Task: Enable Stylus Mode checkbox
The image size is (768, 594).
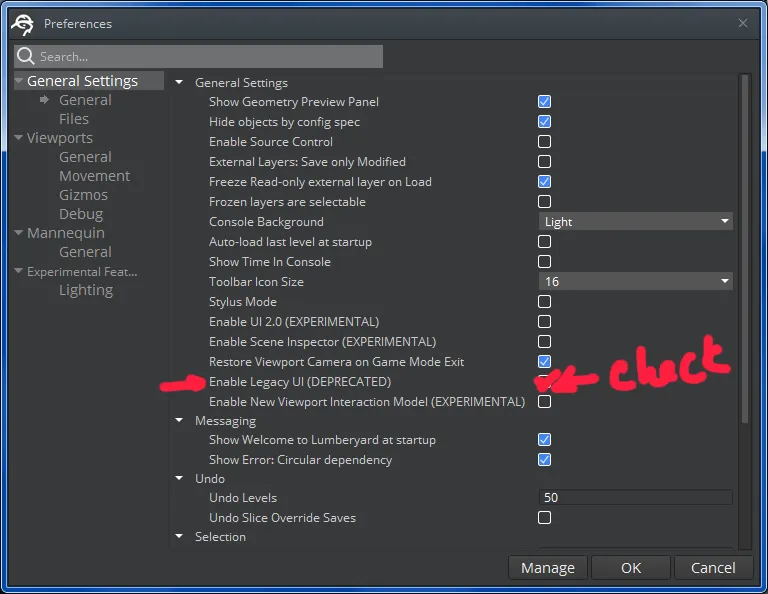Action: click(x=544, y=302)
